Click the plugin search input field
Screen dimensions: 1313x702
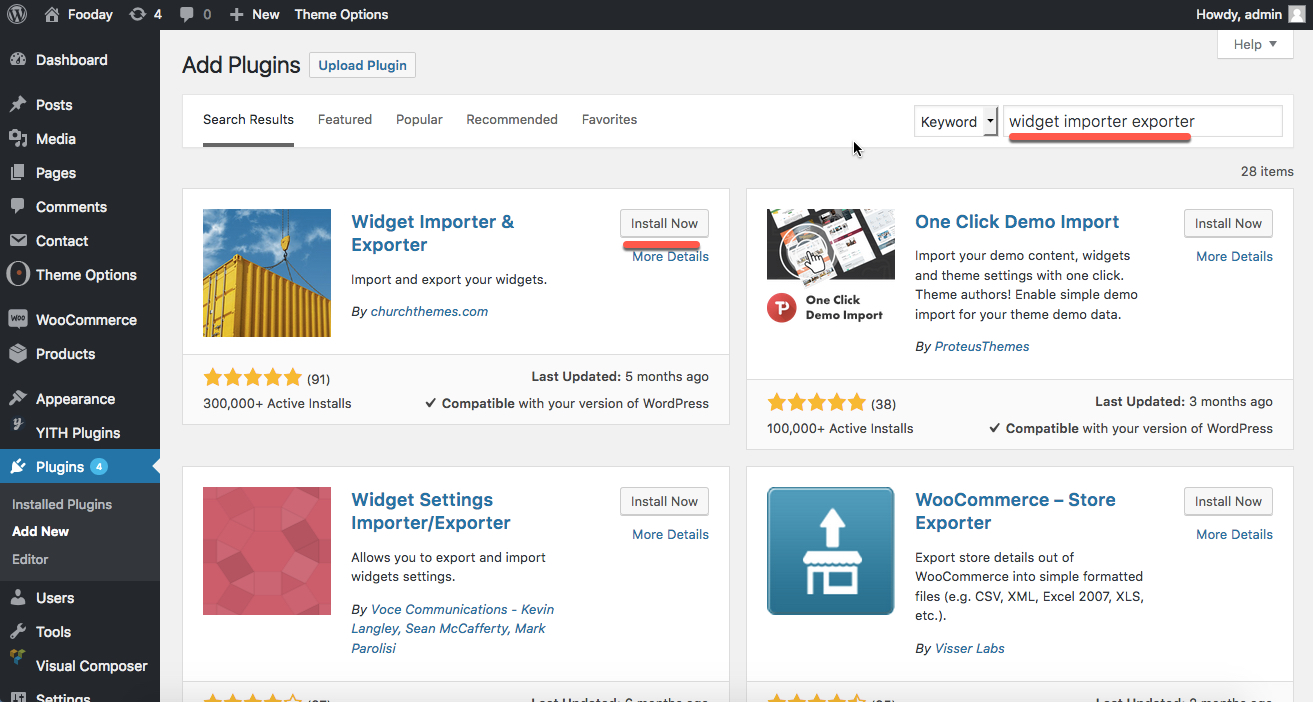pyautogui.click(x=1143, y=121)
